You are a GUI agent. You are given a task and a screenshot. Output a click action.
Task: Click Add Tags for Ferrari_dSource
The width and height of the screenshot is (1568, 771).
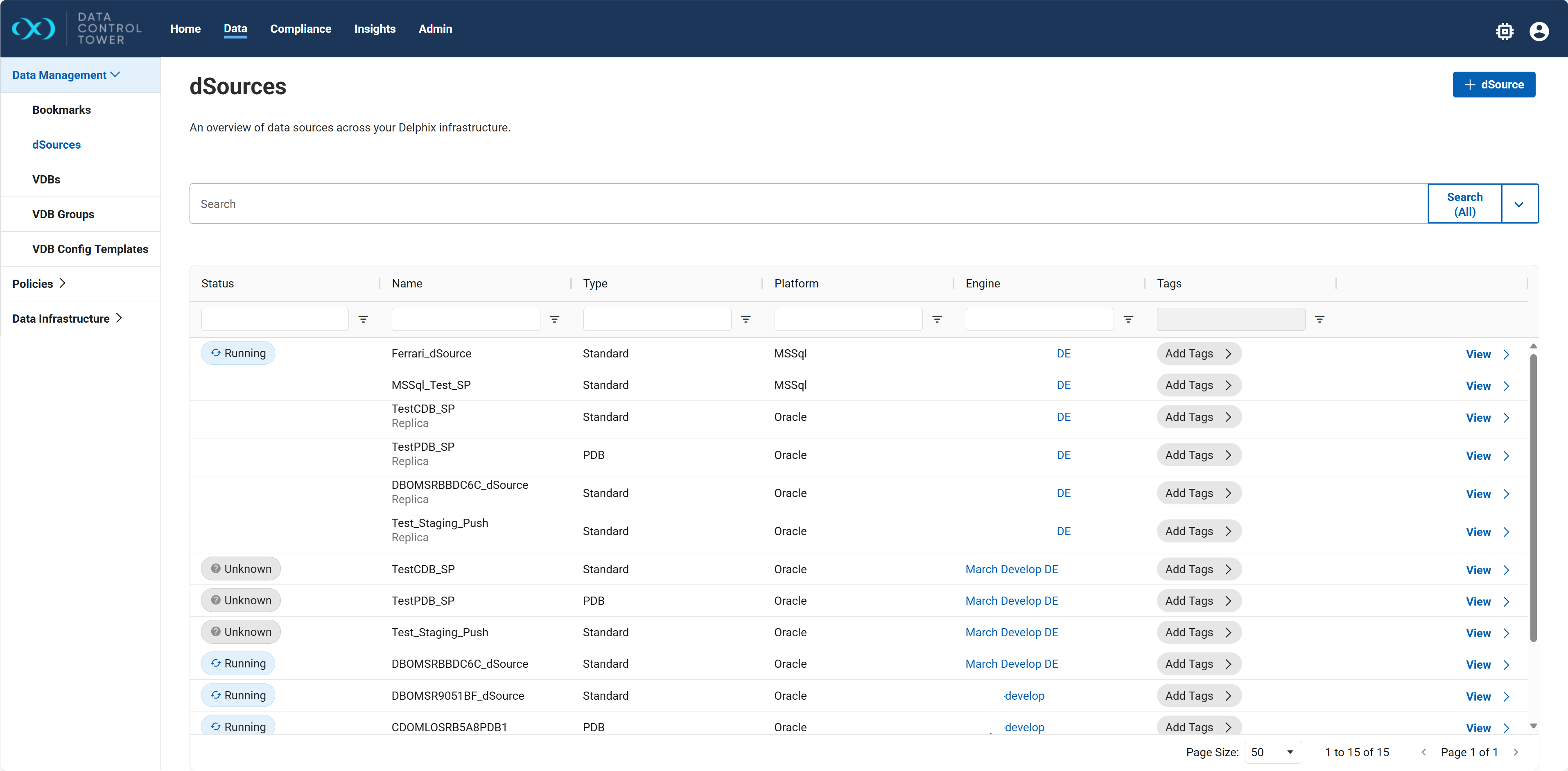[1198, 353]
